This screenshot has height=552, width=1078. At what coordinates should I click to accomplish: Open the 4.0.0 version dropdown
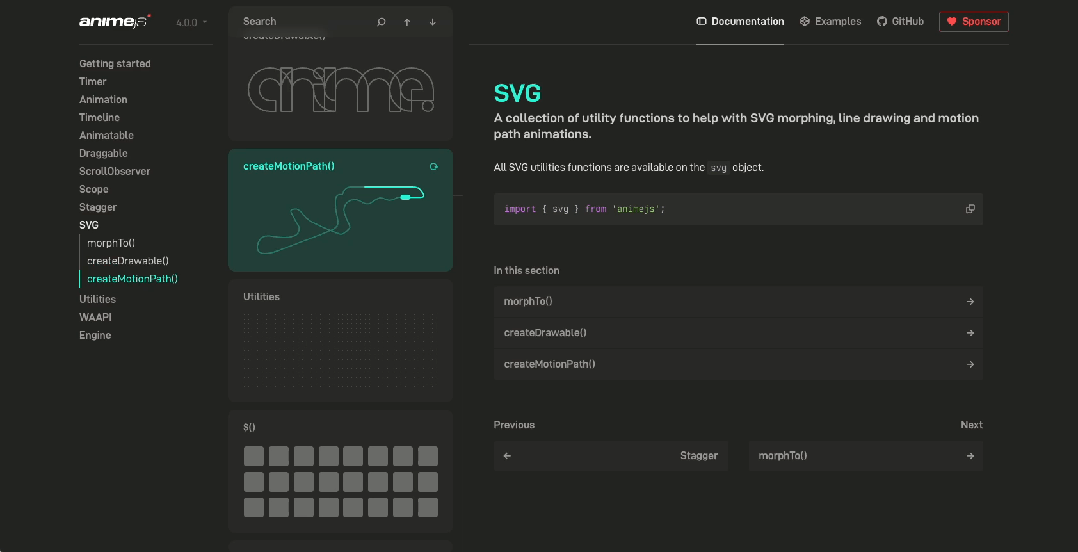click(192, 23)
